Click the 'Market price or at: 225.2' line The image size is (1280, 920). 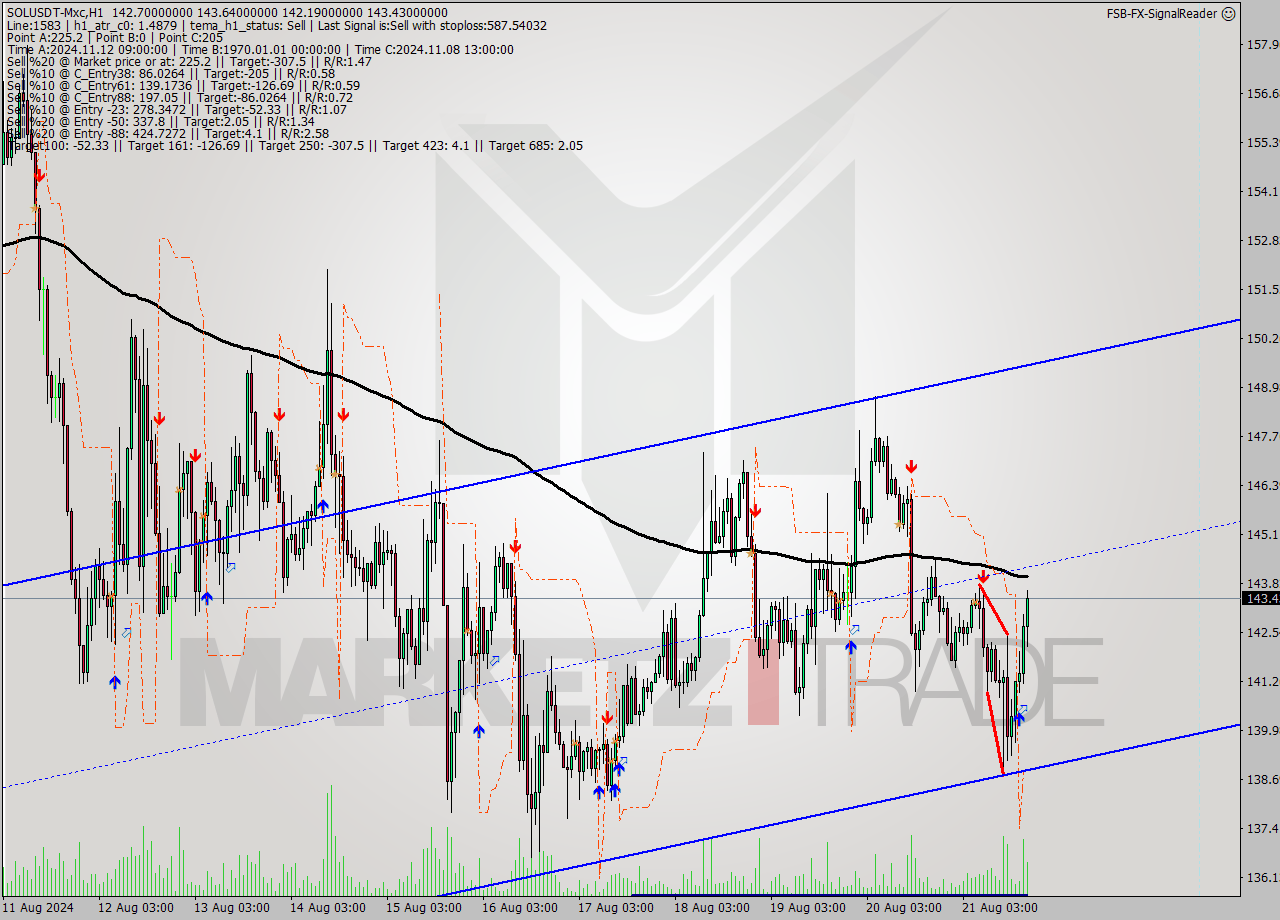pyautogui.click(x=188, y=61)
